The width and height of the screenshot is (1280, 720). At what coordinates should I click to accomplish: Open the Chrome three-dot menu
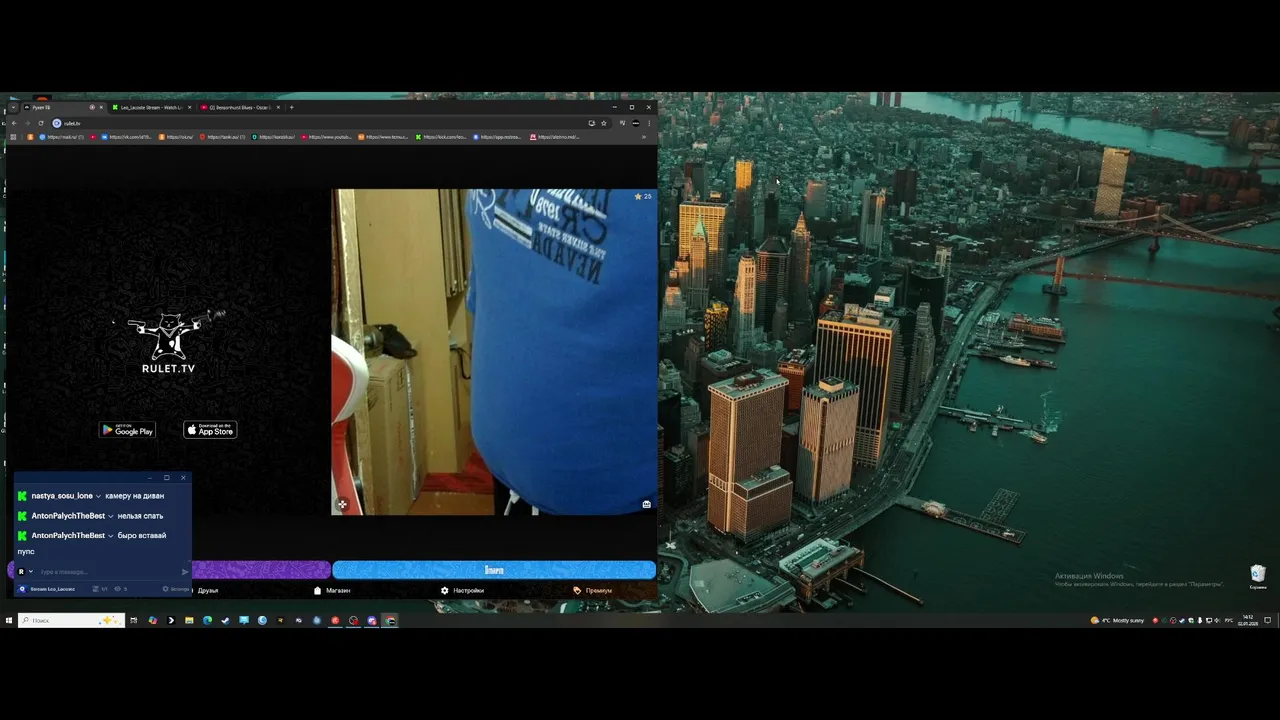(649, 123)
